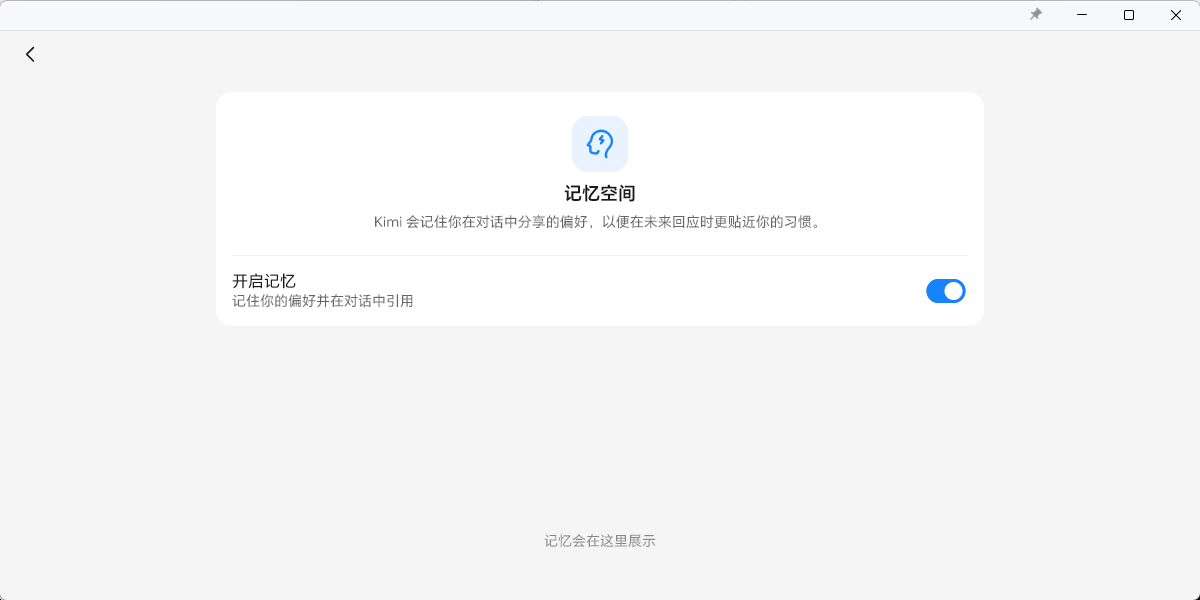Activate the always-on-top pin icon

click(x=1036, y=15)
